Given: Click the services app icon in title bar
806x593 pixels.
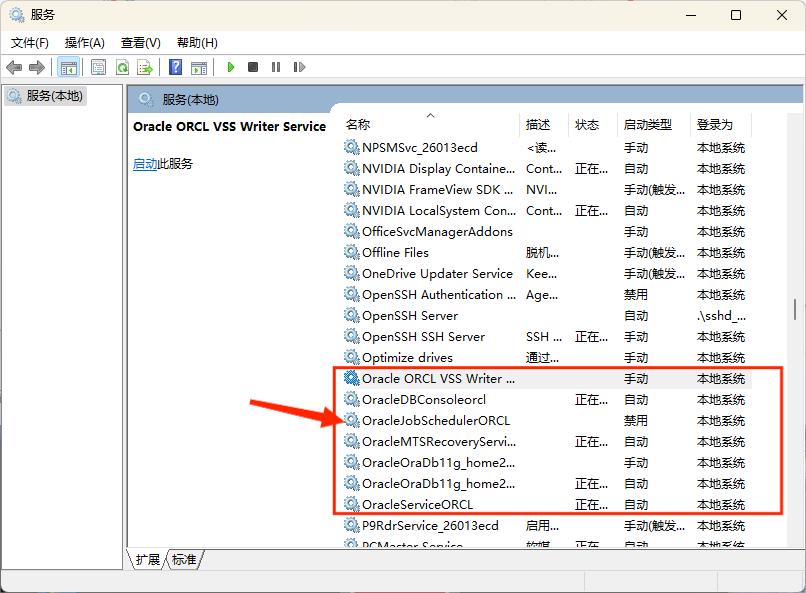Looking at the screenshot, I should 17,15.
